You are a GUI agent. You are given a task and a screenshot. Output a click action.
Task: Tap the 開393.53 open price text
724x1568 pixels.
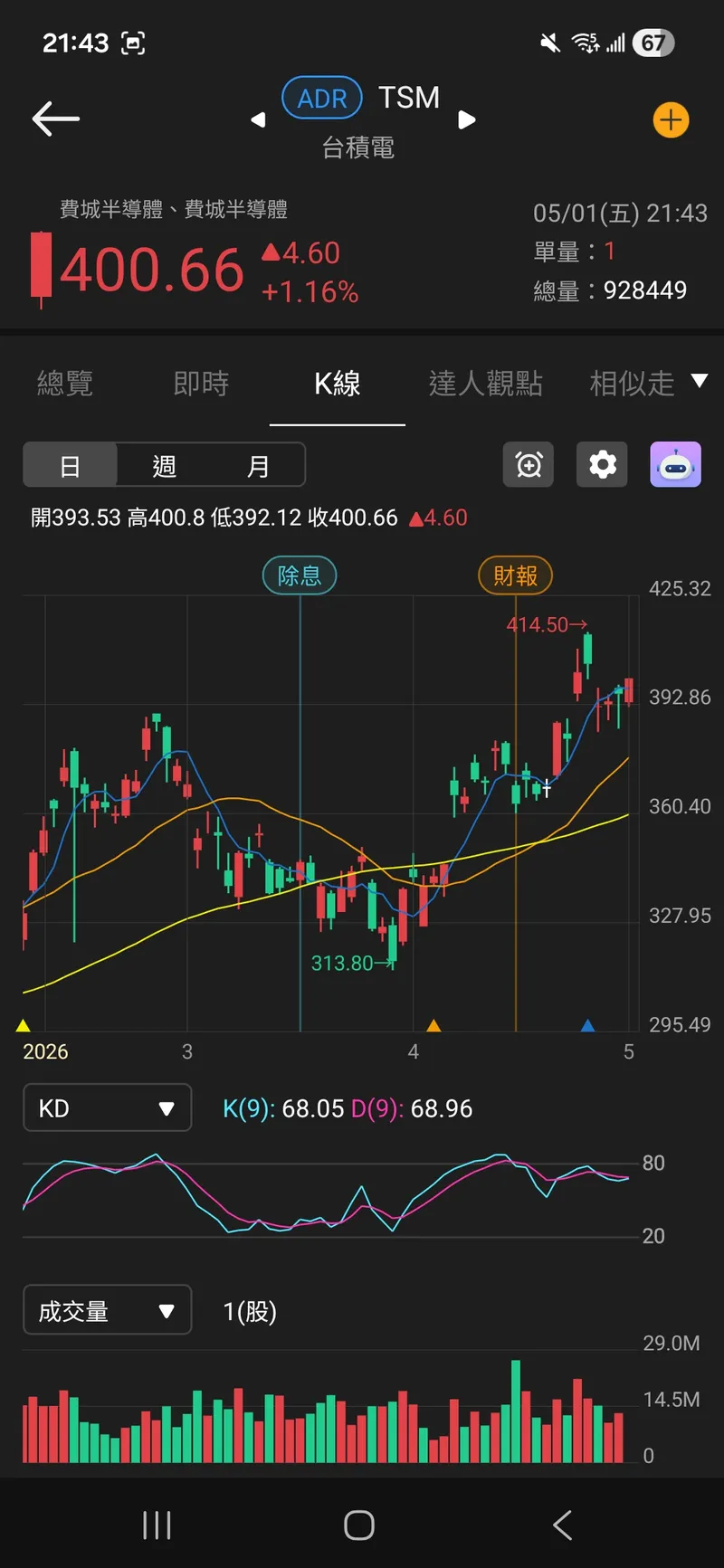pos(75,518)
